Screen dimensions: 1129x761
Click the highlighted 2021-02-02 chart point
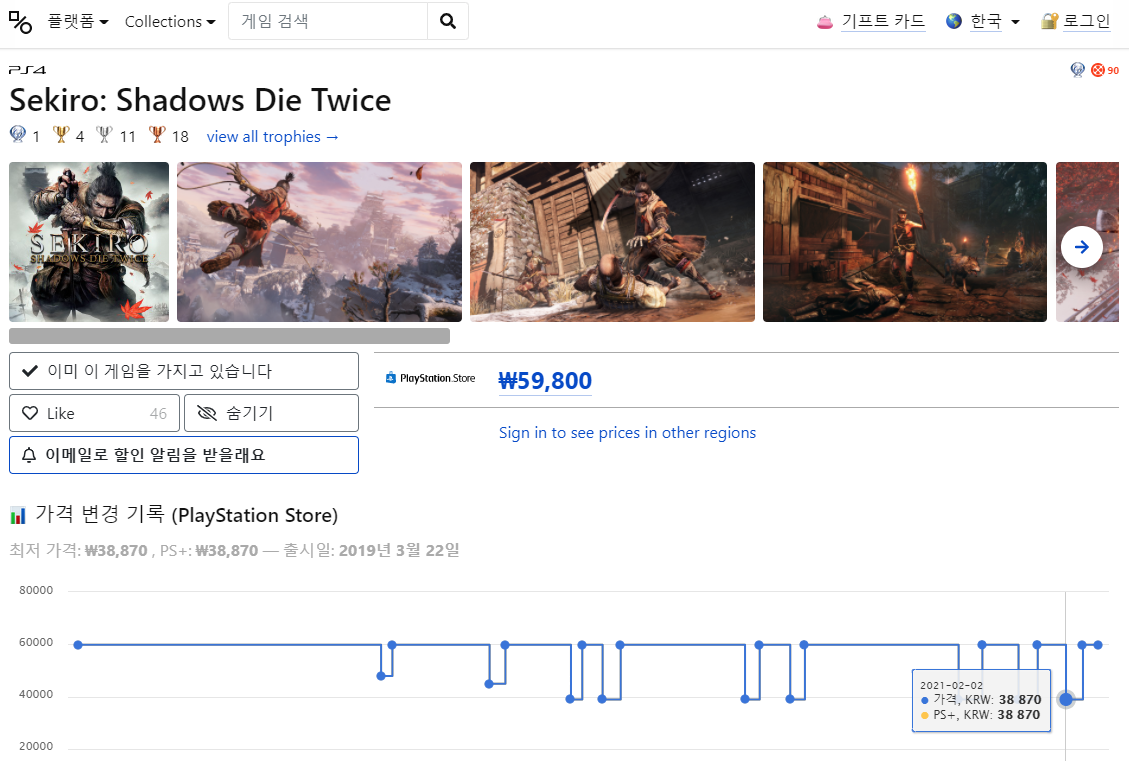pos(1066,699)
